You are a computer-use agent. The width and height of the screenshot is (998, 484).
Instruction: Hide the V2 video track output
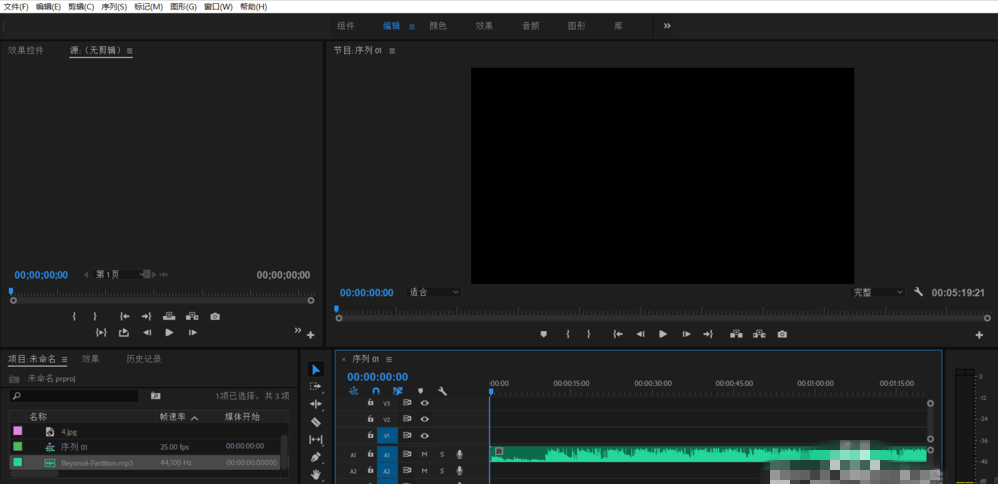coord(424,419)
